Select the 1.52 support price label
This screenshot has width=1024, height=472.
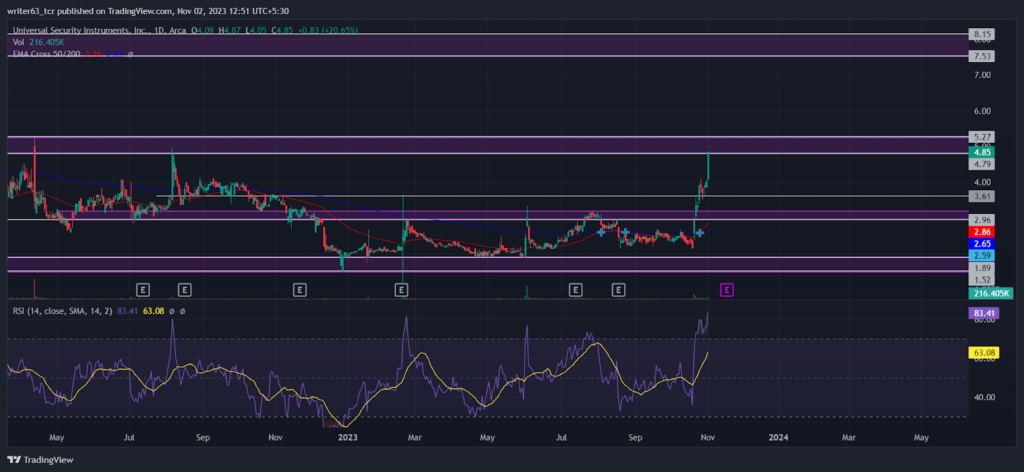tap(981, 280)
